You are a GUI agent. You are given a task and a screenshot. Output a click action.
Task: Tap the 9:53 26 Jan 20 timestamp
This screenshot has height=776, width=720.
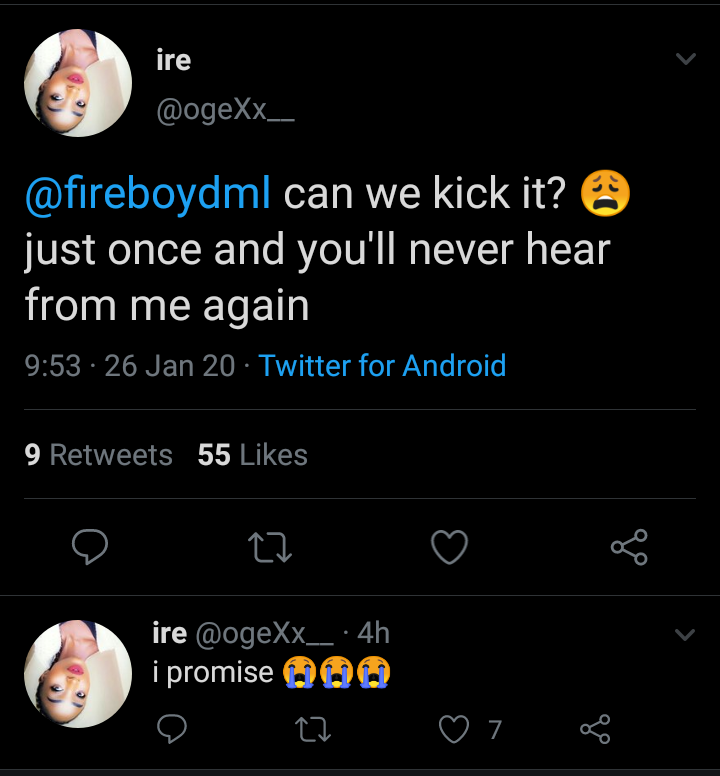point(129,366)
